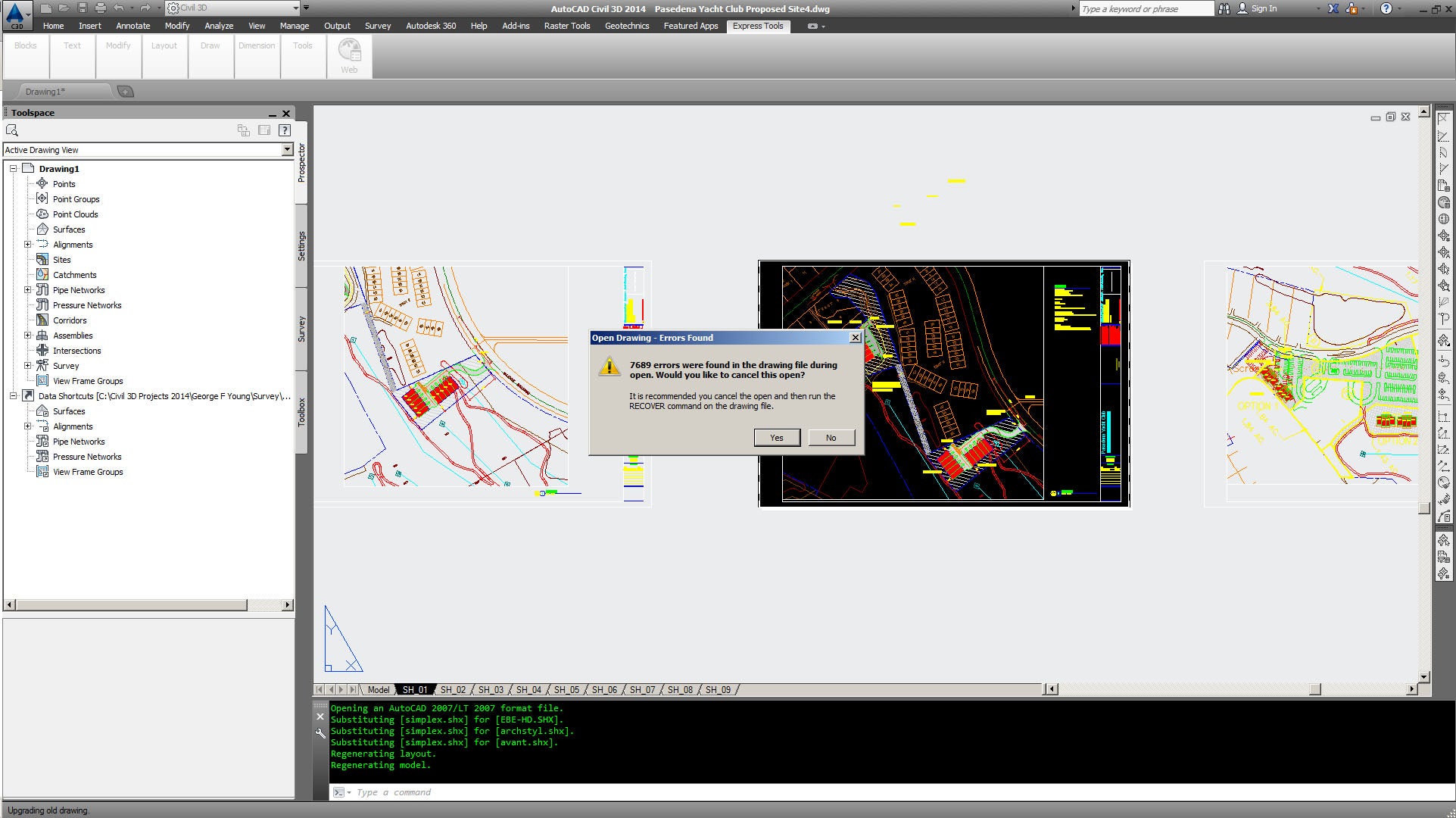Click the drawing area scroll-down arrow

coord(1424,677)
